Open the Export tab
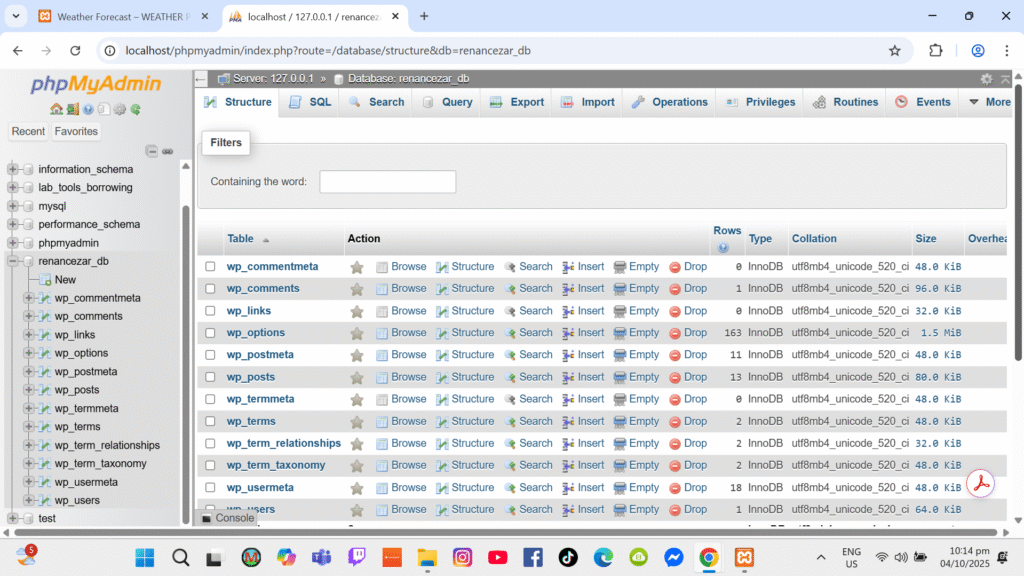1024x576 pixels. point(517,102)
